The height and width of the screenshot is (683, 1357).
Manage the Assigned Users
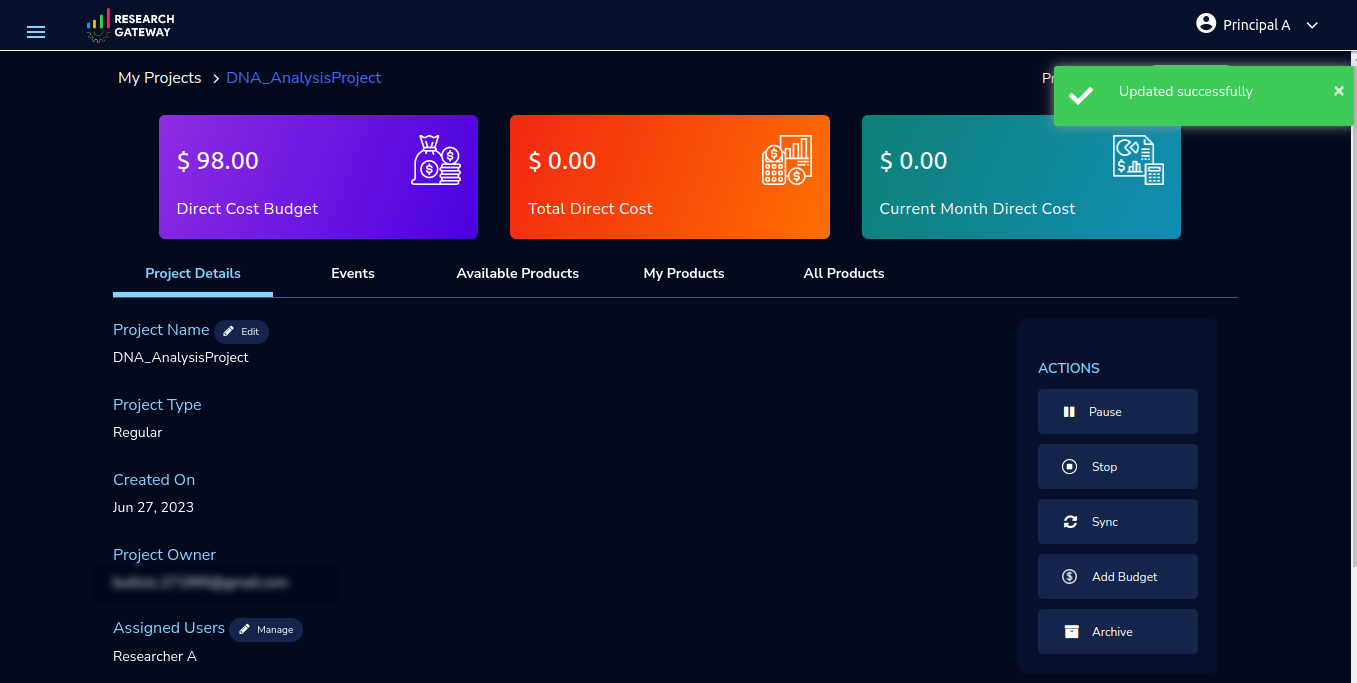(266, 630)
